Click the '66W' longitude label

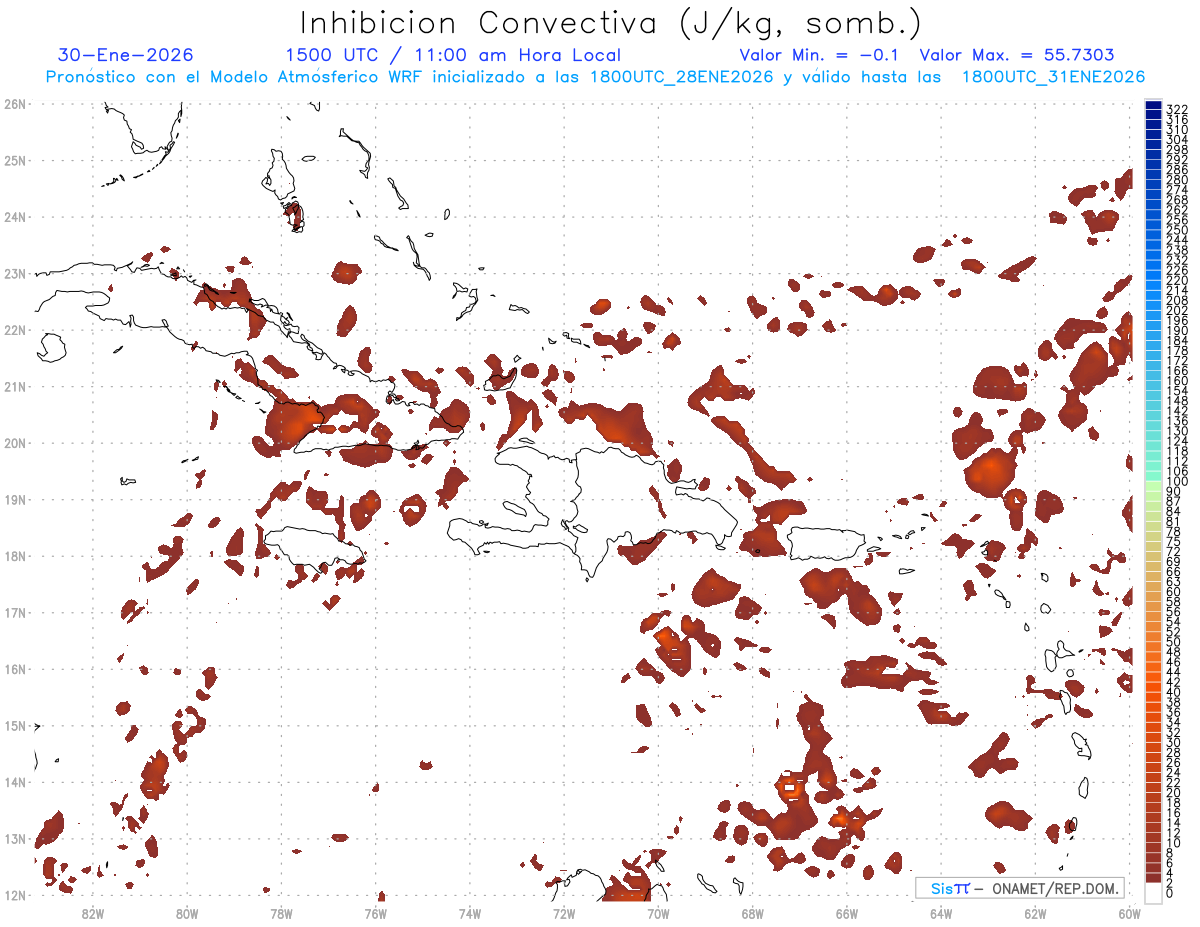[847, 913]
